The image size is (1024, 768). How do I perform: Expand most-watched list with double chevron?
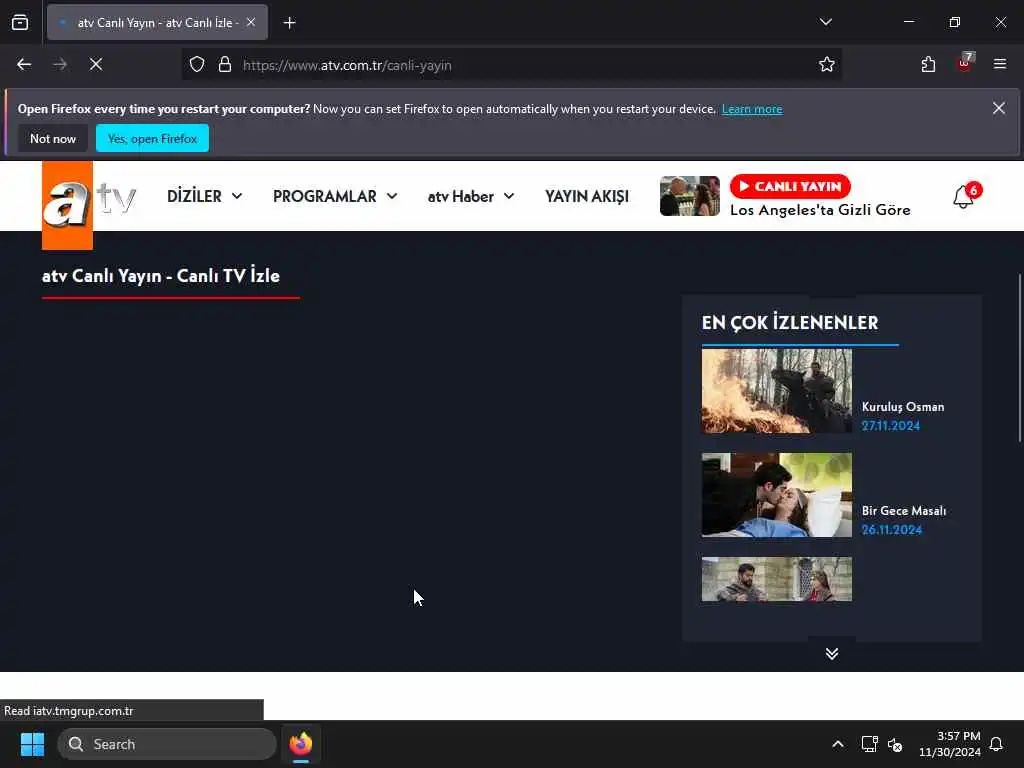tap(831, 653)
